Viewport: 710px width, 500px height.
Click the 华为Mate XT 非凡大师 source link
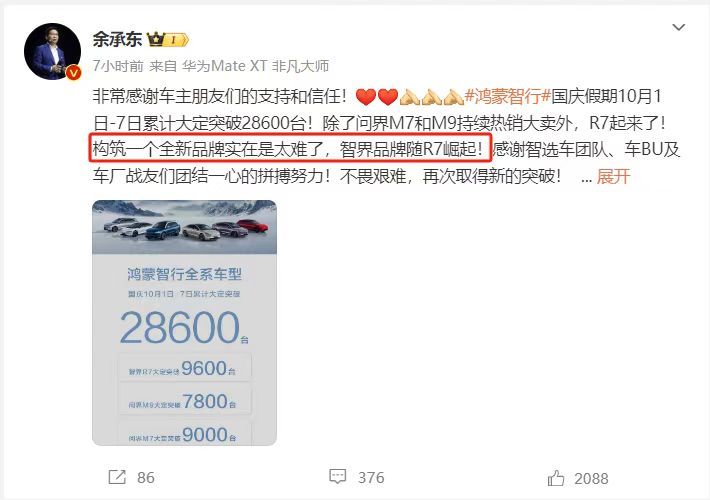[x=255, y=66]
